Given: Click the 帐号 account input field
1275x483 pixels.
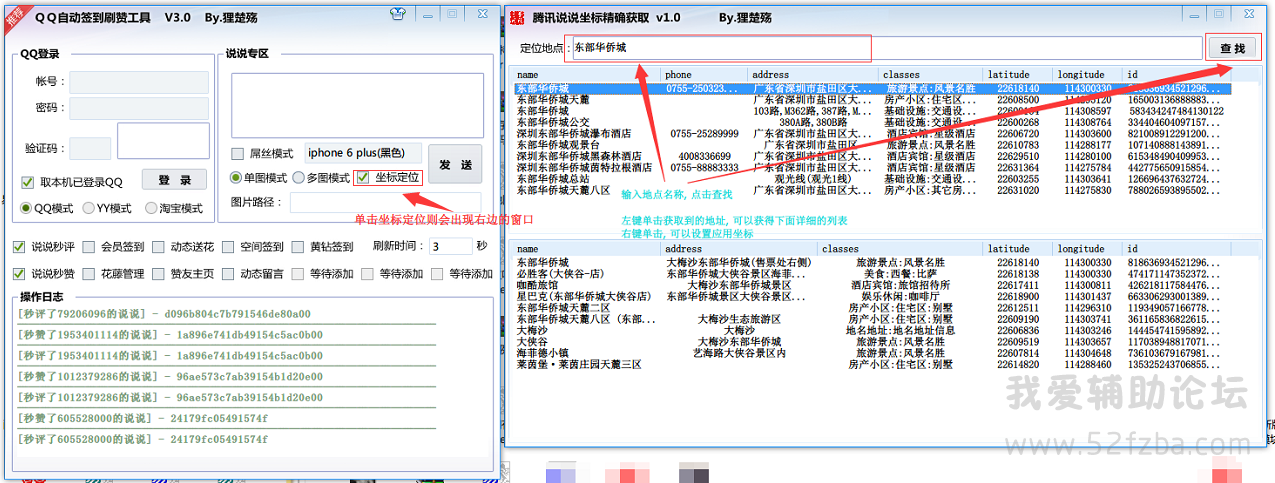Looking at the screenshot, I should click(x=139, y=81).
